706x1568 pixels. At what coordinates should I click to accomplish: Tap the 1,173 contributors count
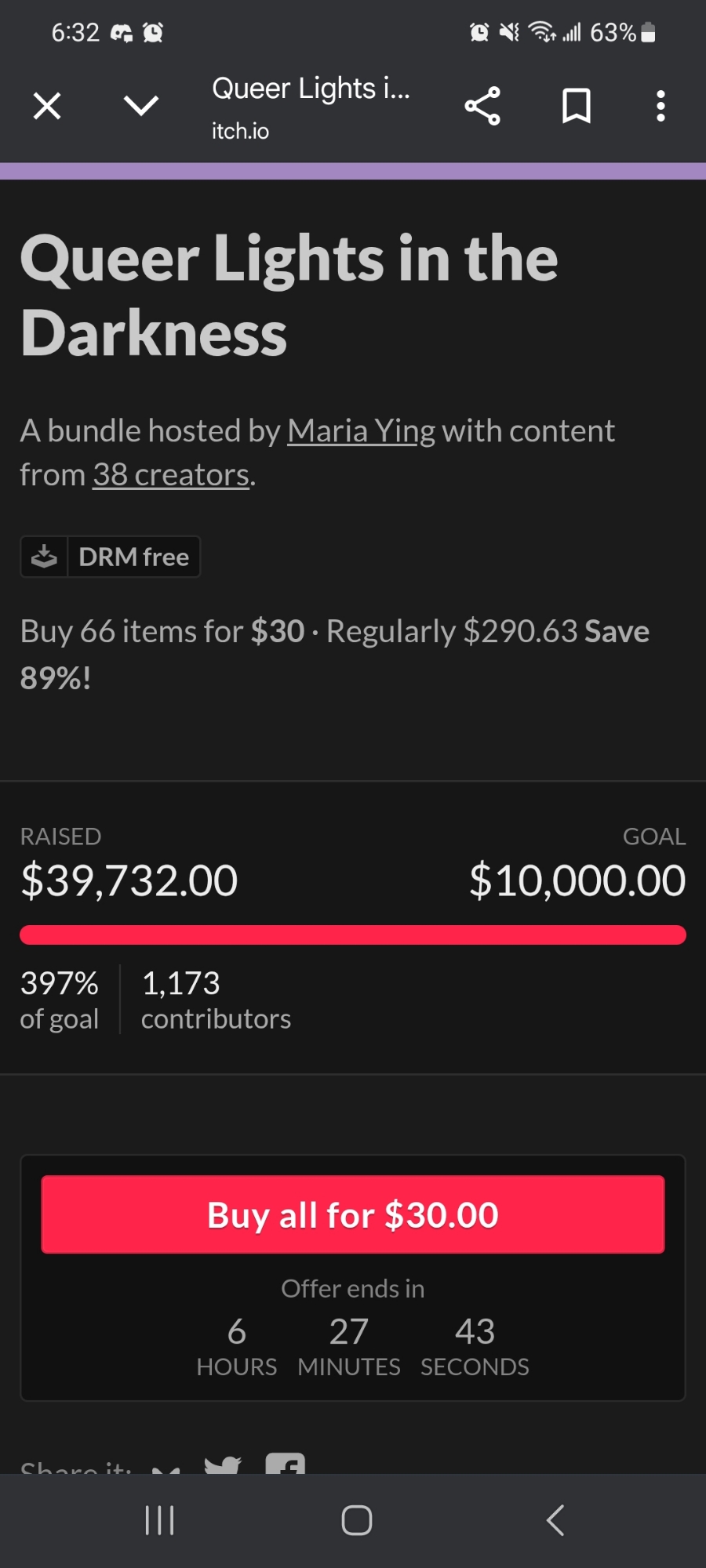pos(216,1000)
